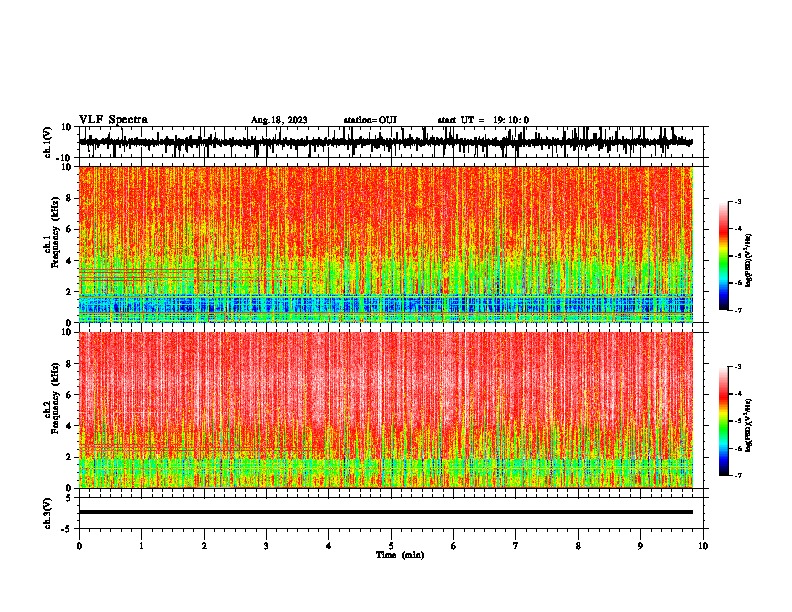792x612 pixels.
Task: Click the "-10" tick on ch.1 voltage axis
Action: (65, 158)
